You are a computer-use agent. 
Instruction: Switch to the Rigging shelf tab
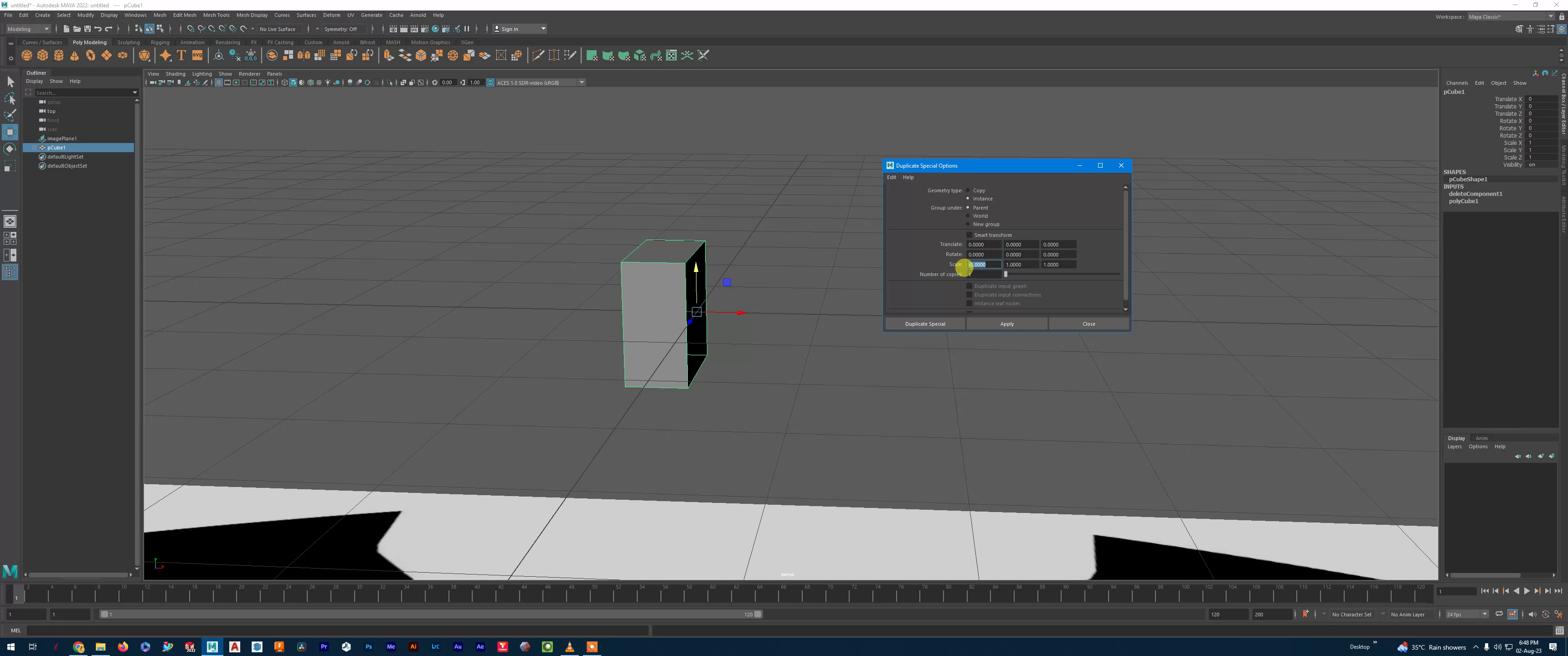(160, 43)
